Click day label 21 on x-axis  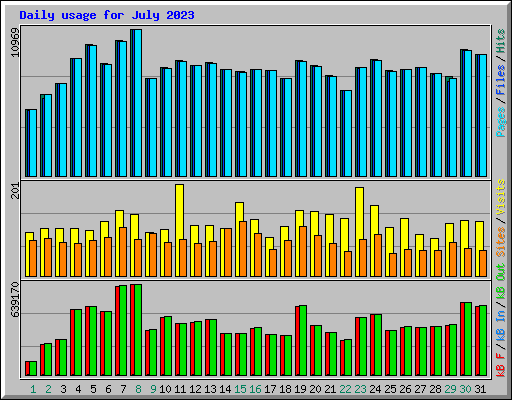click(x=330, y=389)
